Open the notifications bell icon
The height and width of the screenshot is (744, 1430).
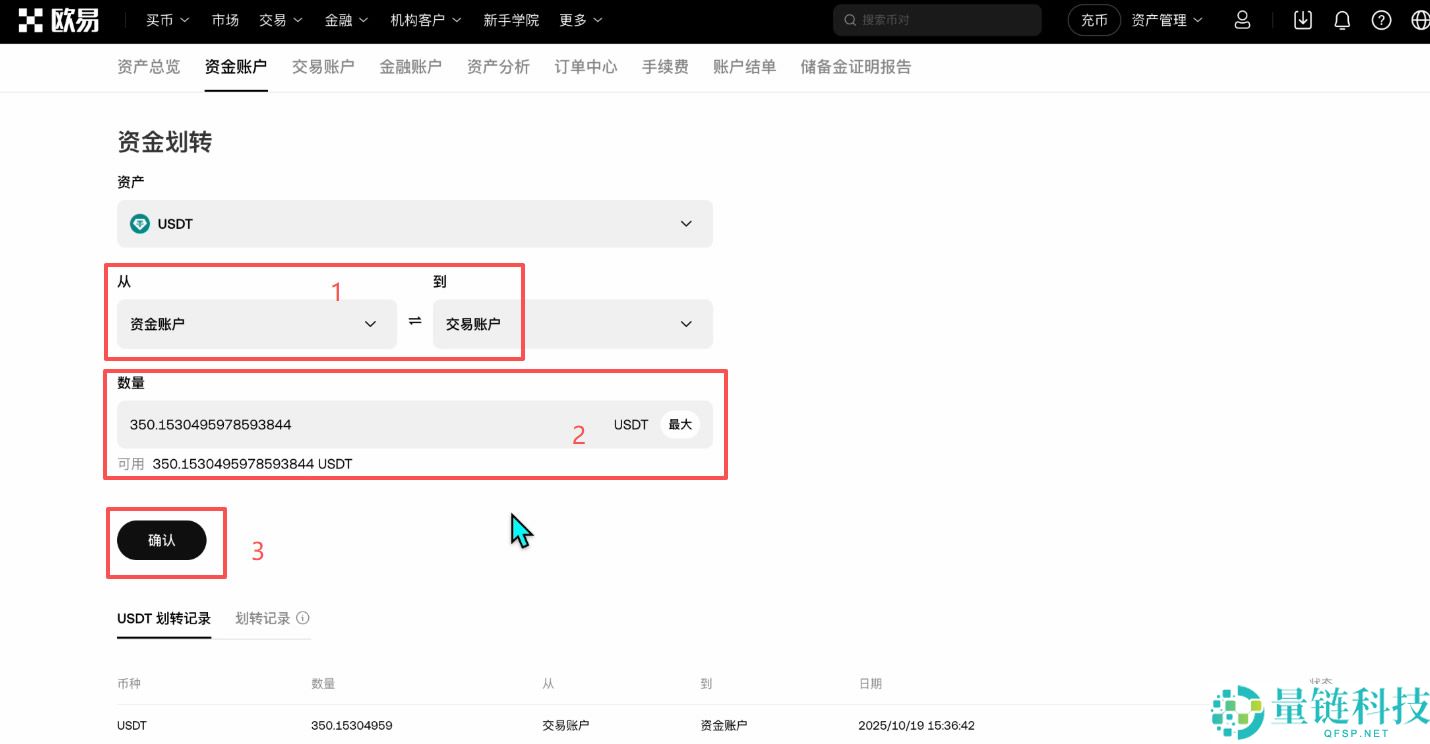tap(1342, 19)
